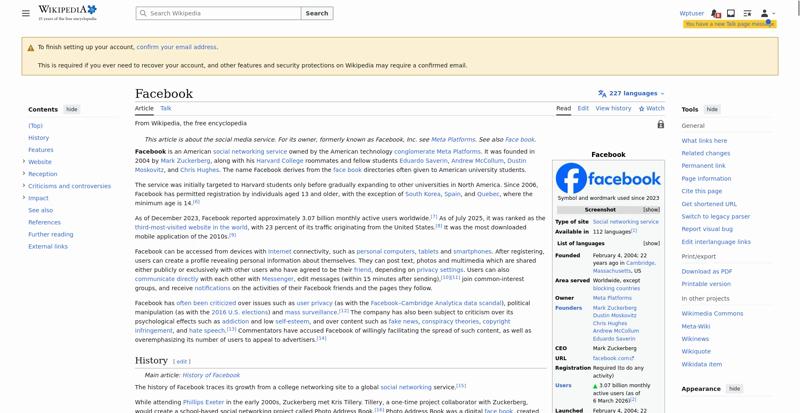The height and width of the screenshot is (413, 800).
Task: Go to History in Contents sidebar
Action: coord(38,138)
